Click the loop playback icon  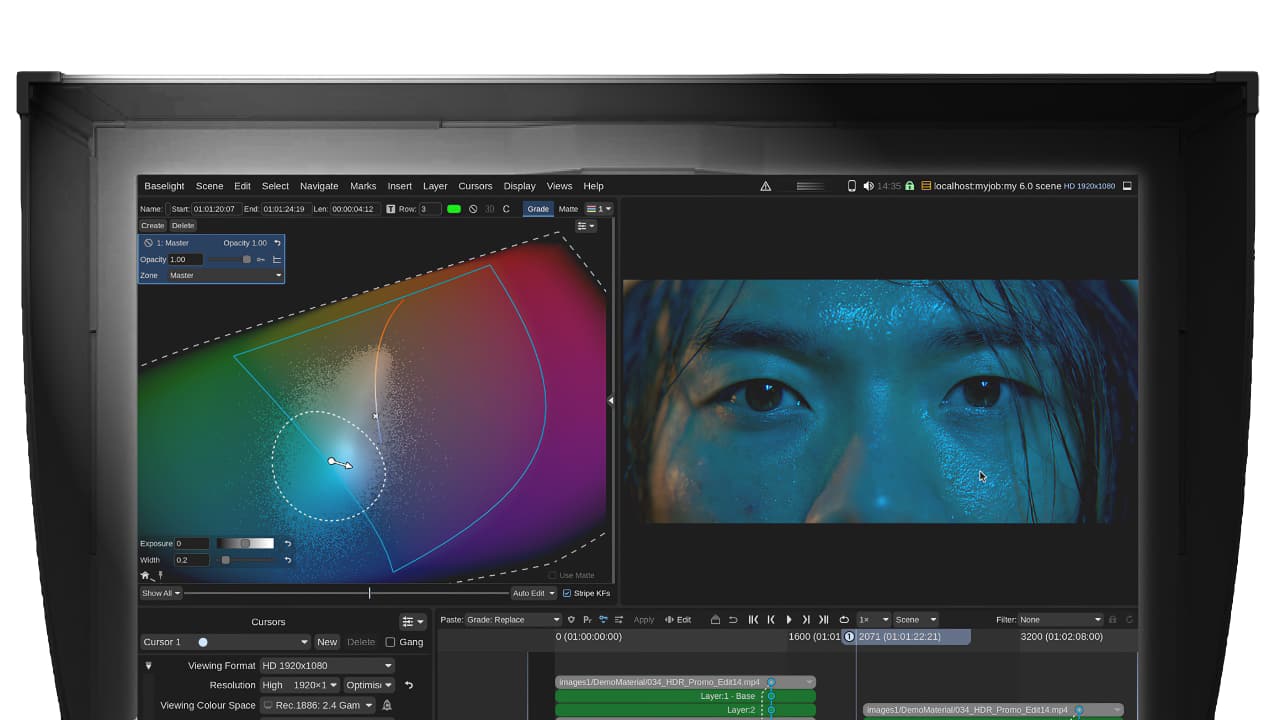click(844, 620)
